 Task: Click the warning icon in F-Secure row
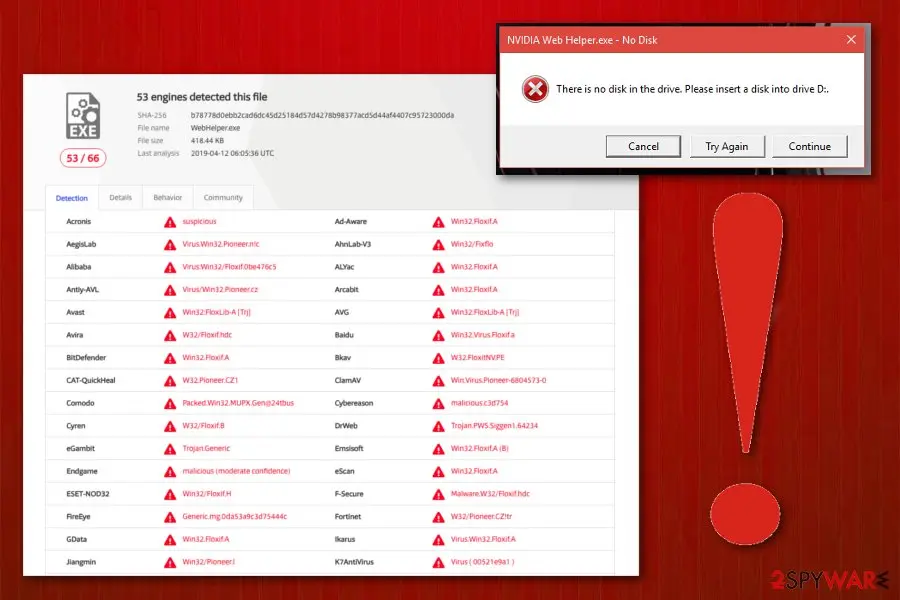[x=439, y=495]
